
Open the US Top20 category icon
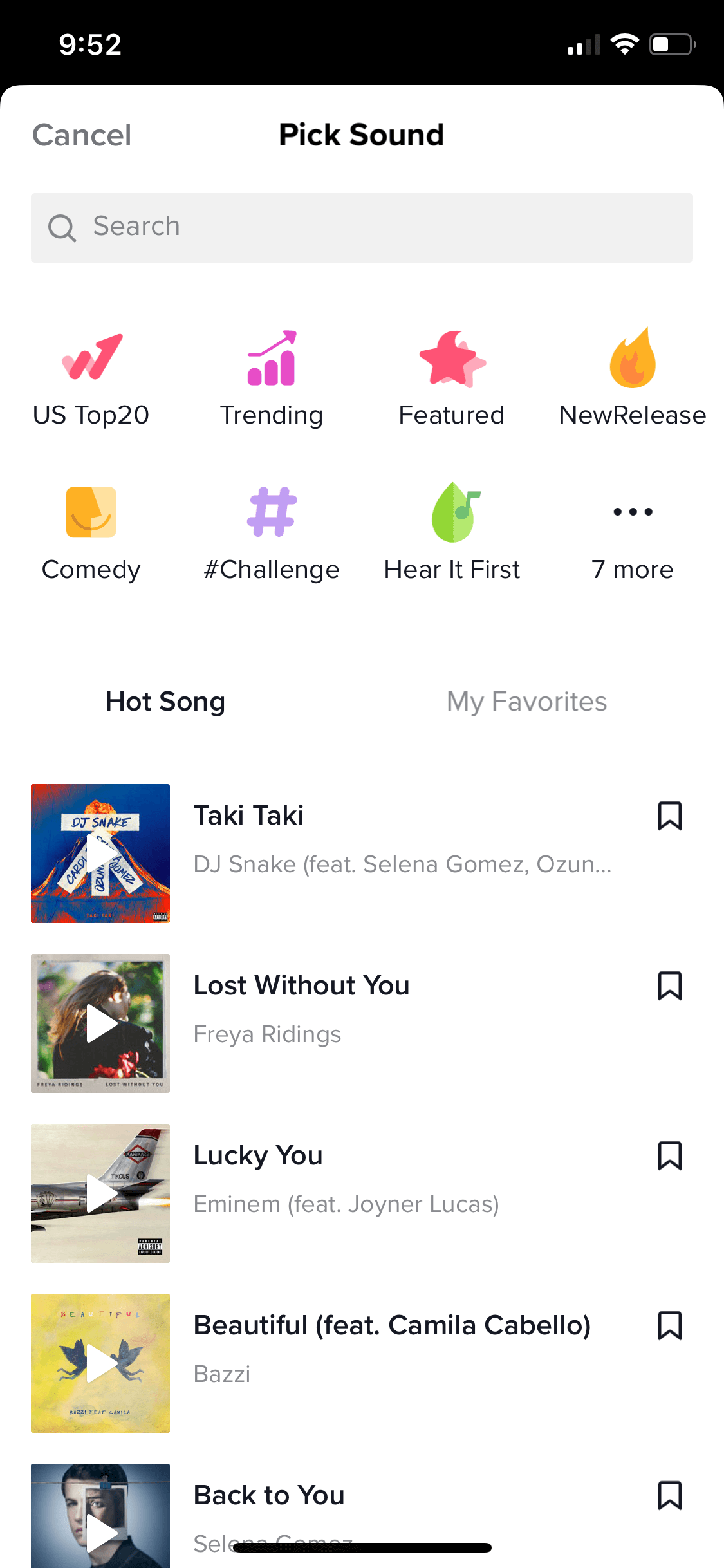pyautogui.click(x=91, y=357)
